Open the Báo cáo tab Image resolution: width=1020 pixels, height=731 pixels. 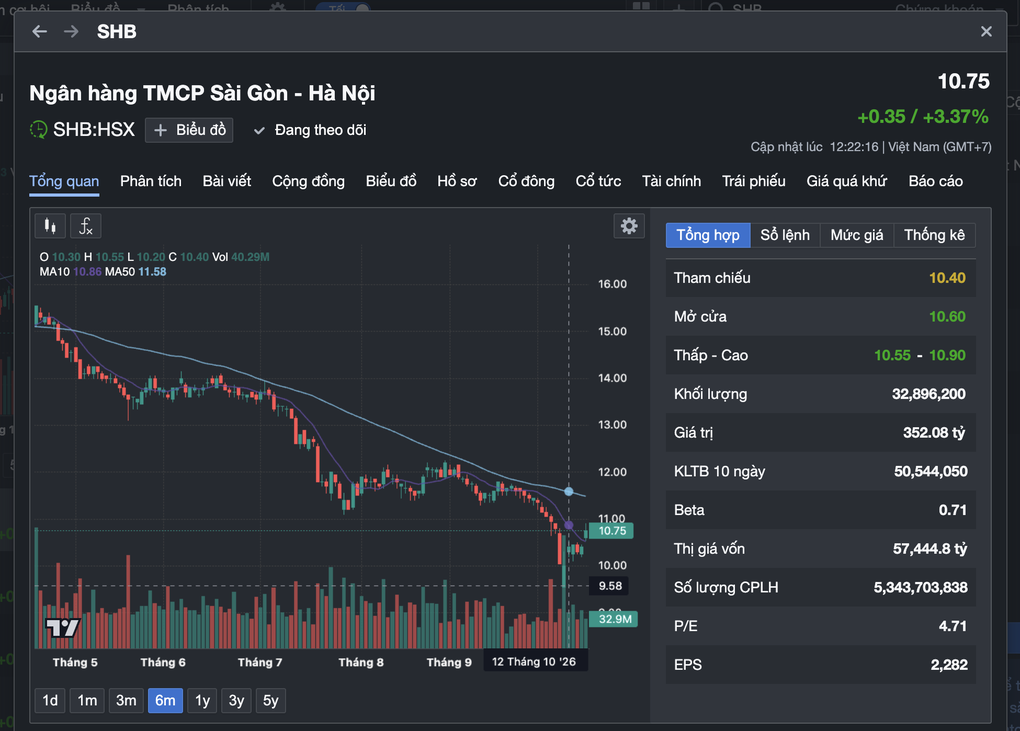pos(935,181)
